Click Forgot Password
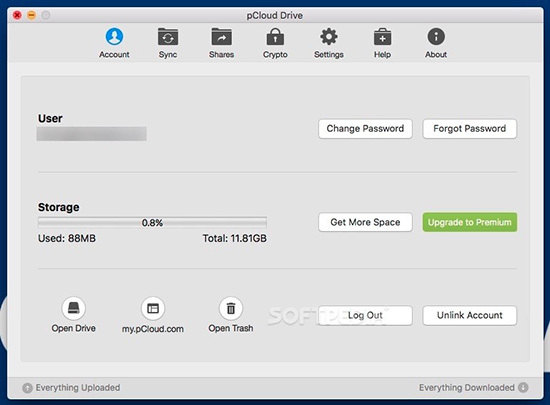The height and width of the screenshot is (405, 550). (470, 129)
